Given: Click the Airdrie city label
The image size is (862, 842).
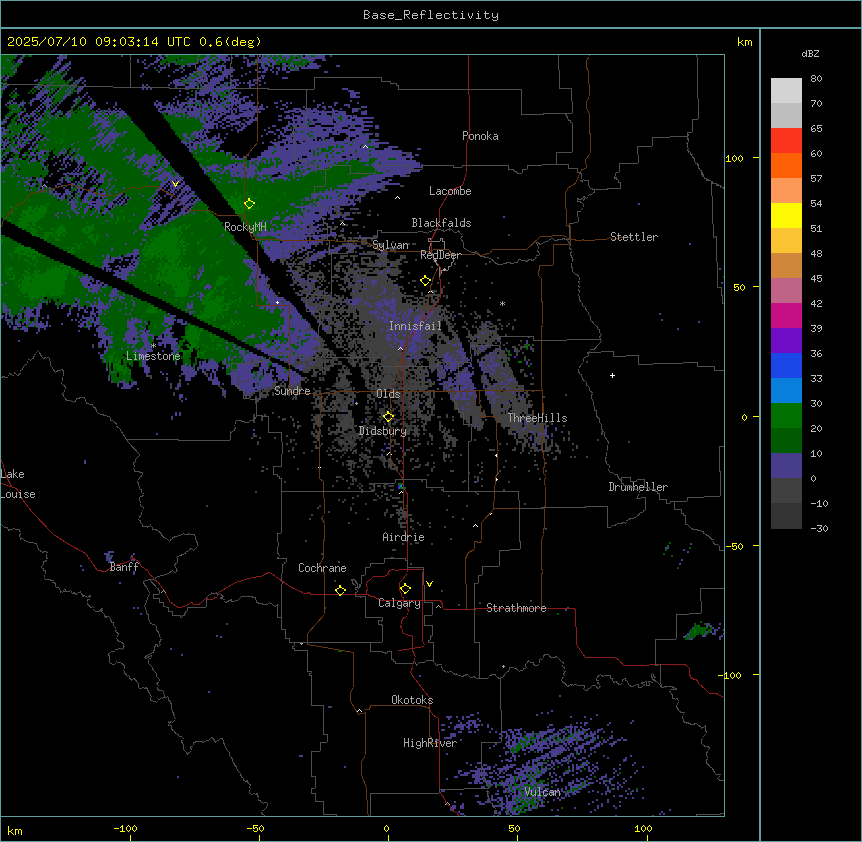Looking at the screenshot, I should [404, 538].
